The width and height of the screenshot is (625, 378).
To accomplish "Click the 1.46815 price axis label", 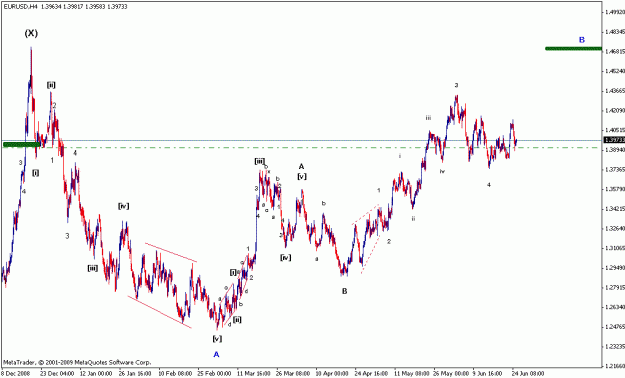I will point(616,51).
